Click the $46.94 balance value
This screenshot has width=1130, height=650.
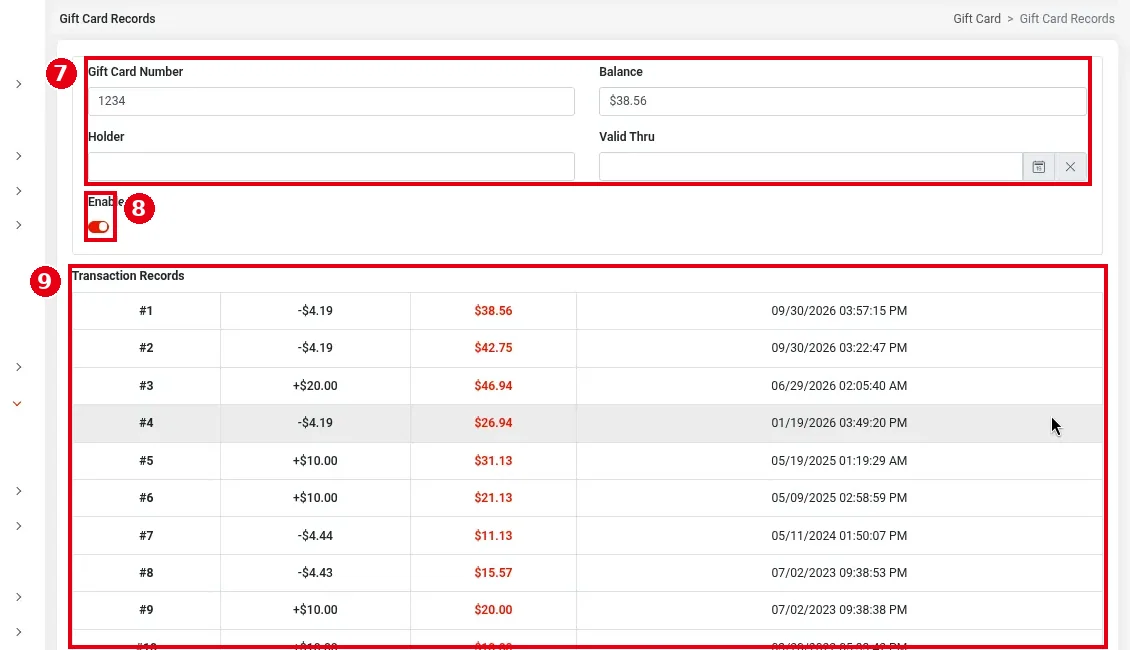(x=493, y=386)
